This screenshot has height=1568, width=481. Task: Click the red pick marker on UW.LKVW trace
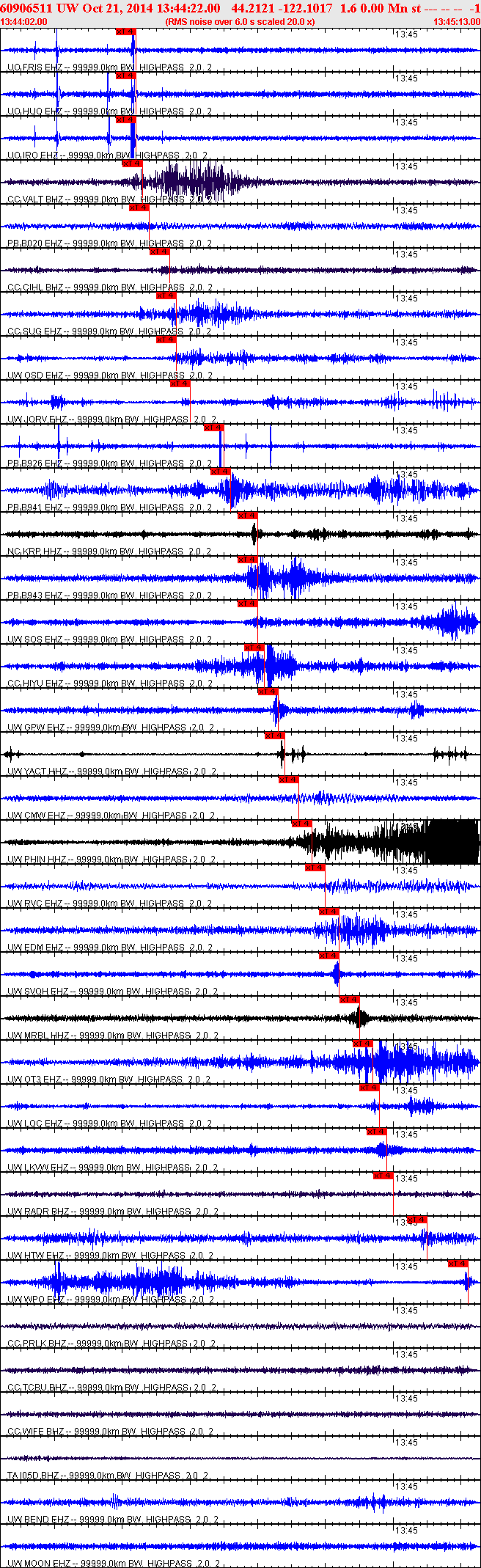[x=376, y=1132]
